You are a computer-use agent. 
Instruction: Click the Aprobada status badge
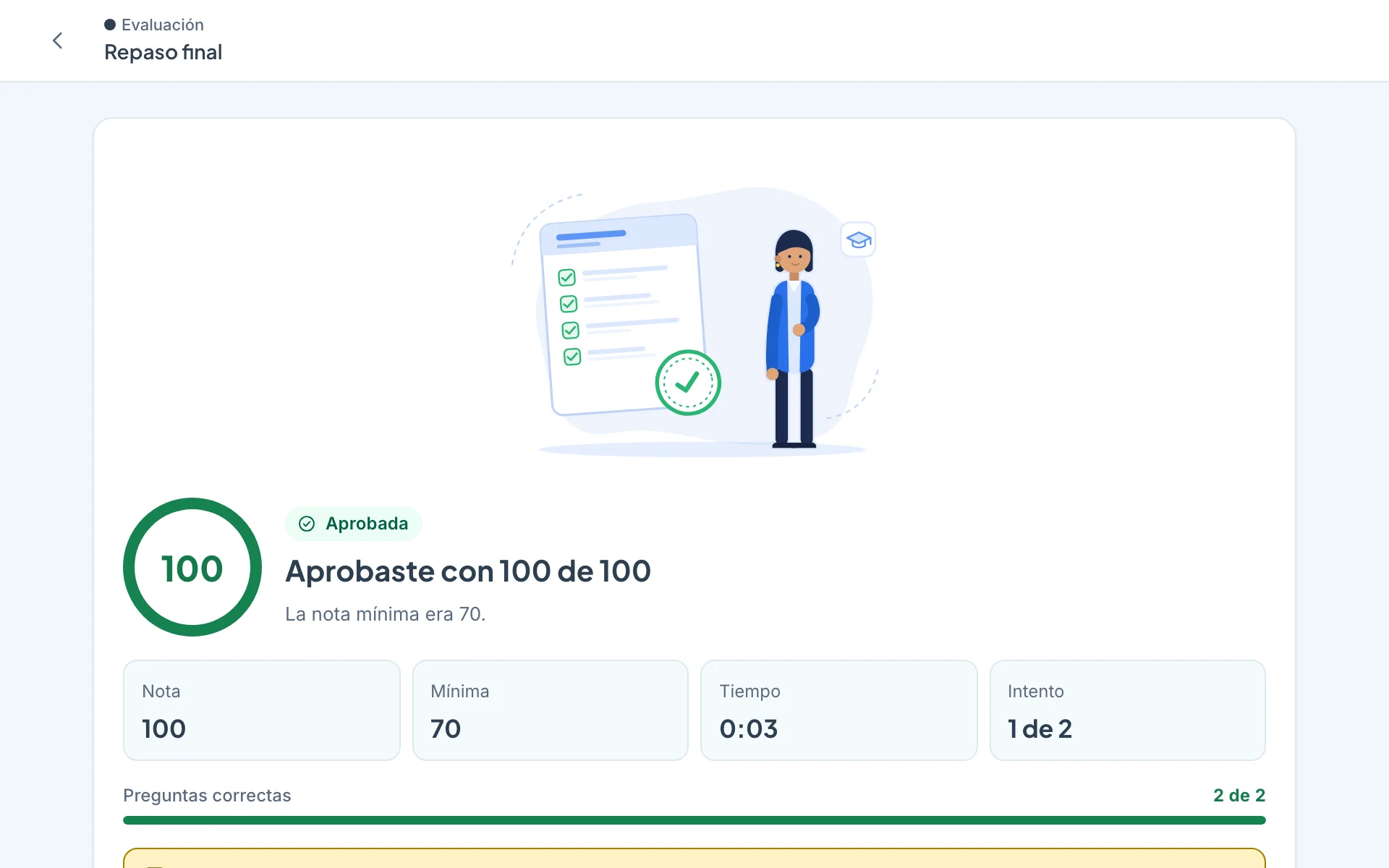pyautogui.click(x=354, y=524)
